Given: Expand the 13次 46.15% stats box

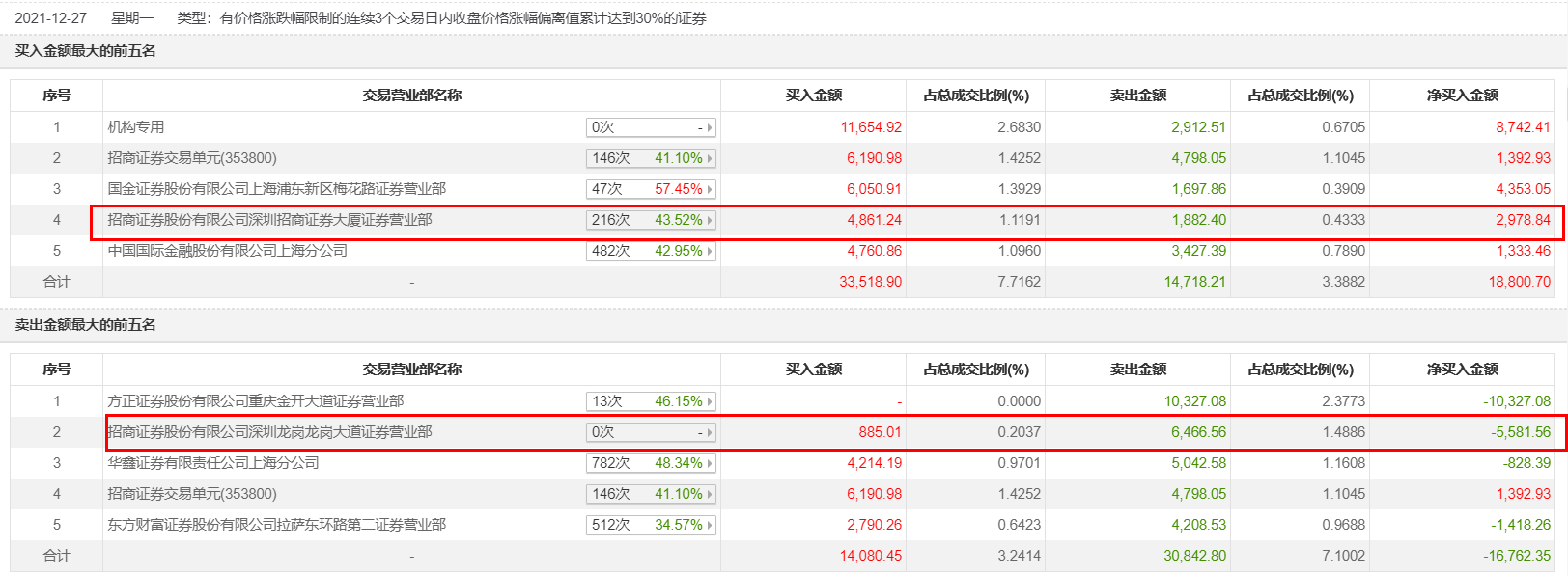Looking at the screenshot, I should click(x=651, y=401).
